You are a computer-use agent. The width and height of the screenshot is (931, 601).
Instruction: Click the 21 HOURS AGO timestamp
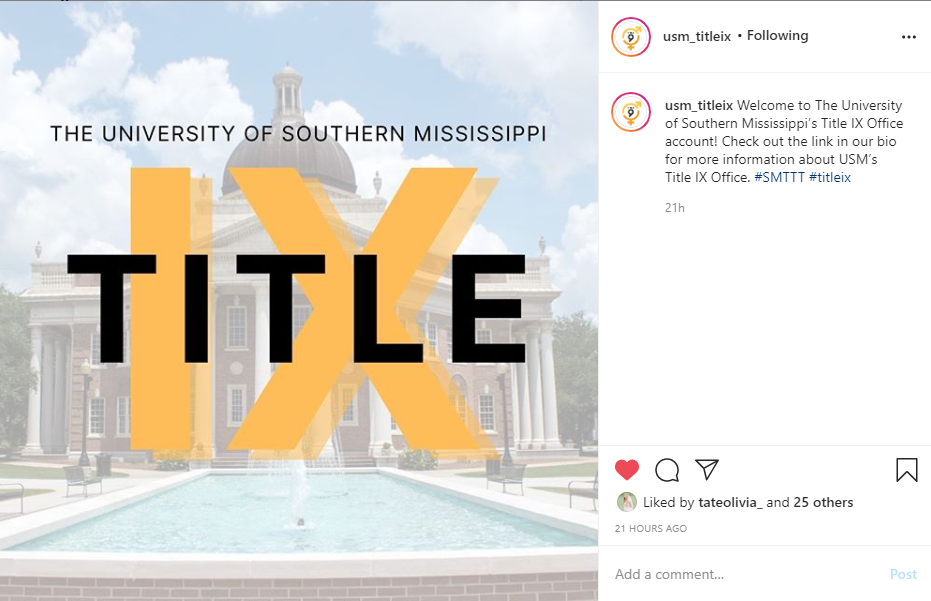click(x=651, y=529)
